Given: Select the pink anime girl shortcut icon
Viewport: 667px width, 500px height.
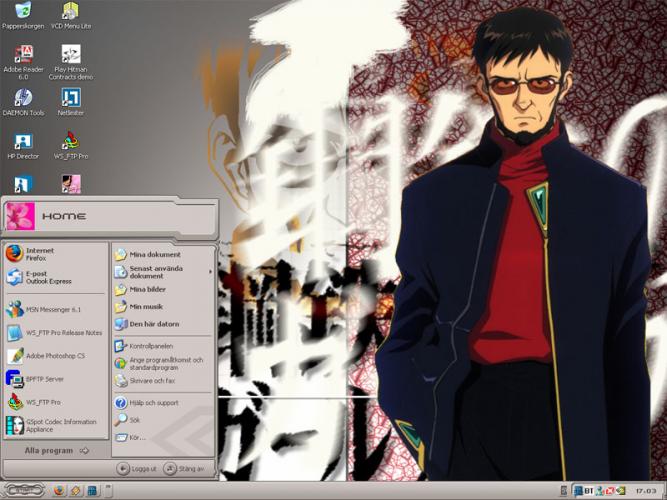Looking at the screenshot, I should click(x=71, y=184).
